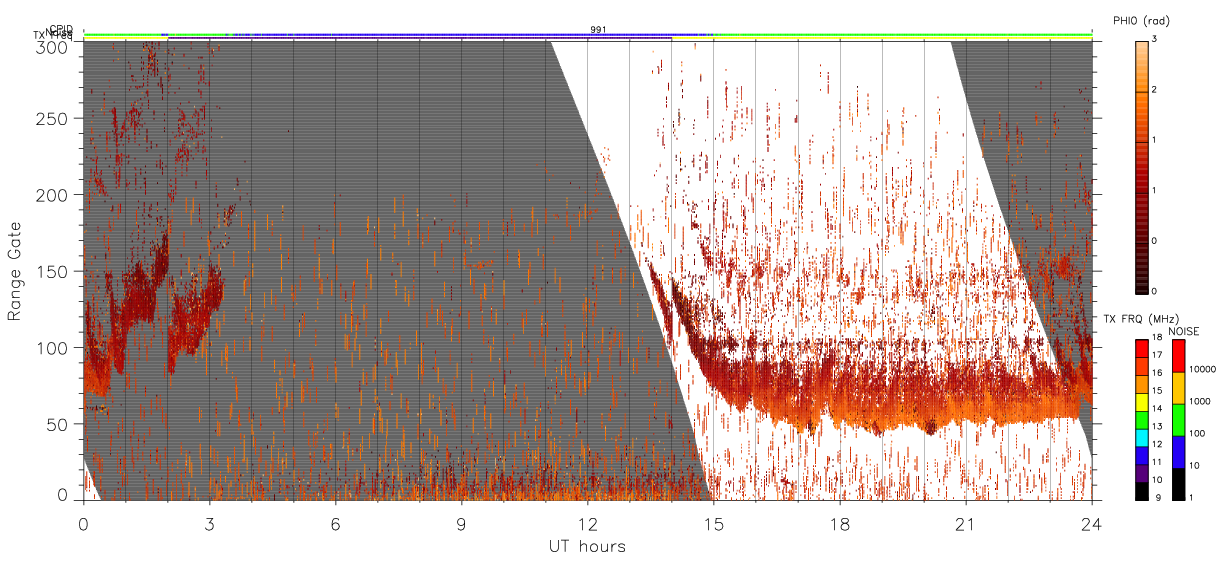Click the NOISE legend value '1'
Screen dimensions: 1228x567
[1192, 497]
